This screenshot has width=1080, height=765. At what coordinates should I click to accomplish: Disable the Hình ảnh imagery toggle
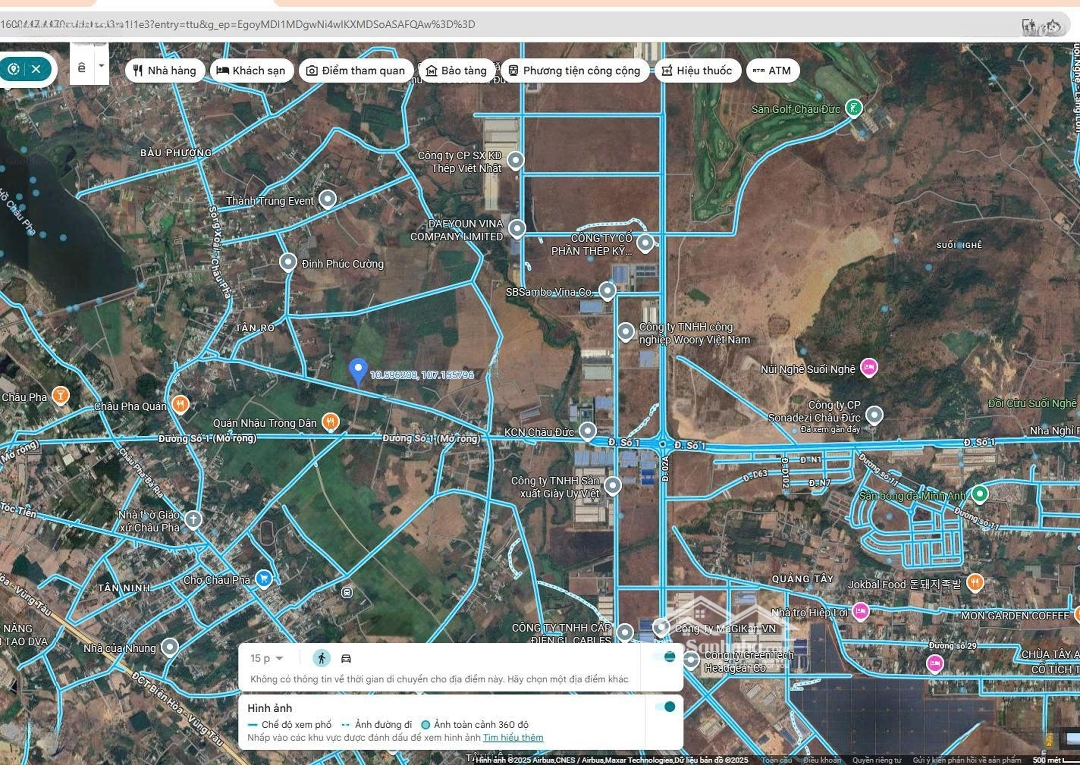664,707
